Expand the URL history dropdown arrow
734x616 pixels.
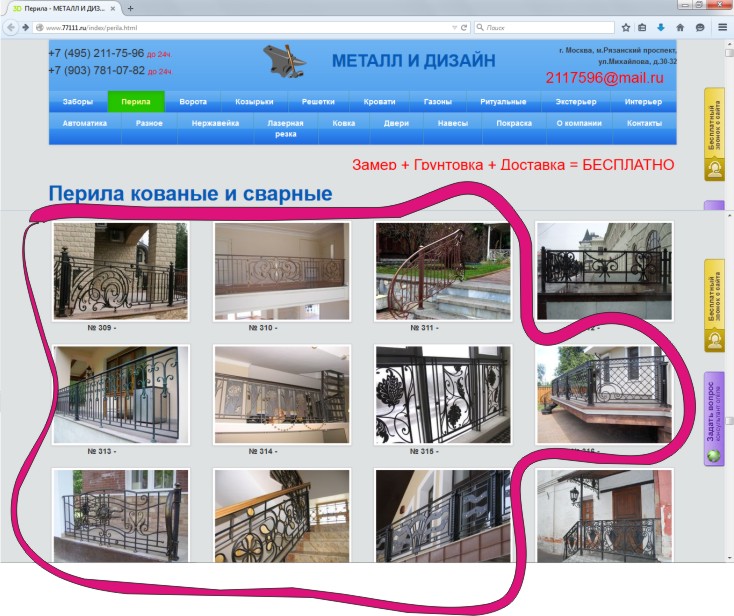[454, 28]
